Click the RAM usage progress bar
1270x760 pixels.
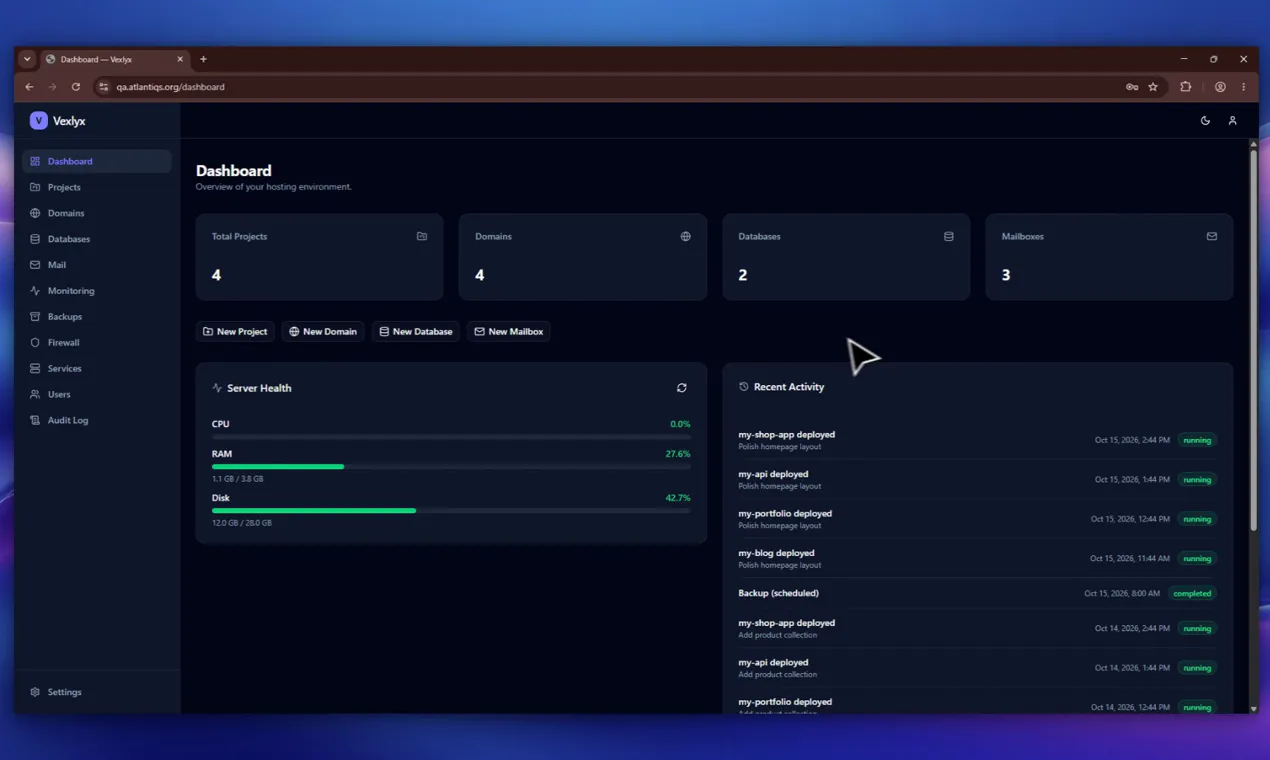coord(451,467)
